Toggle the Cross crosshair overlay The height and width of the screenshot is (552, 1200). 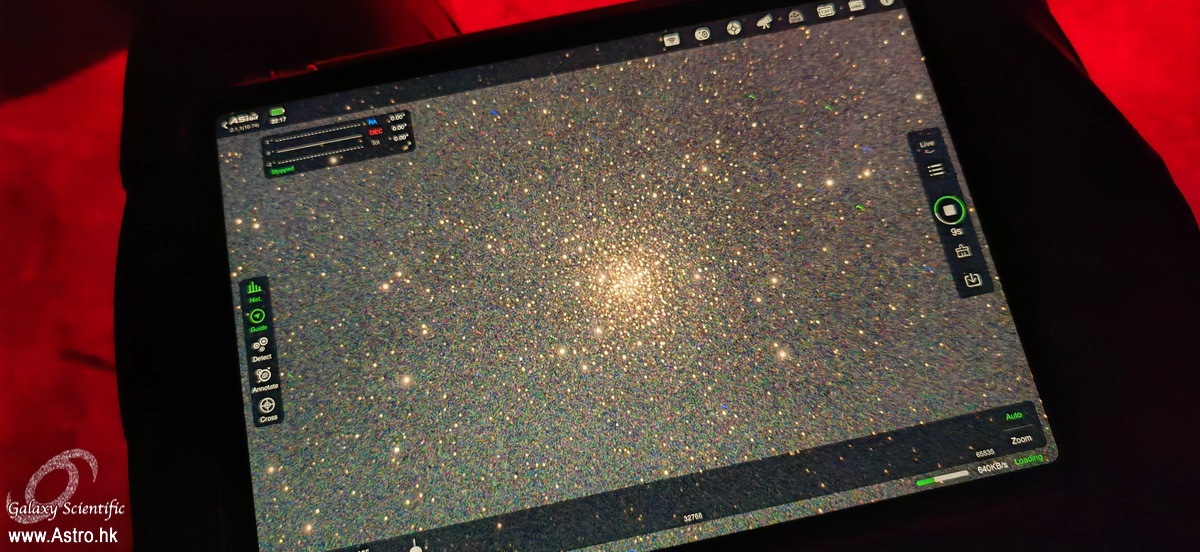tap(268, 410)
